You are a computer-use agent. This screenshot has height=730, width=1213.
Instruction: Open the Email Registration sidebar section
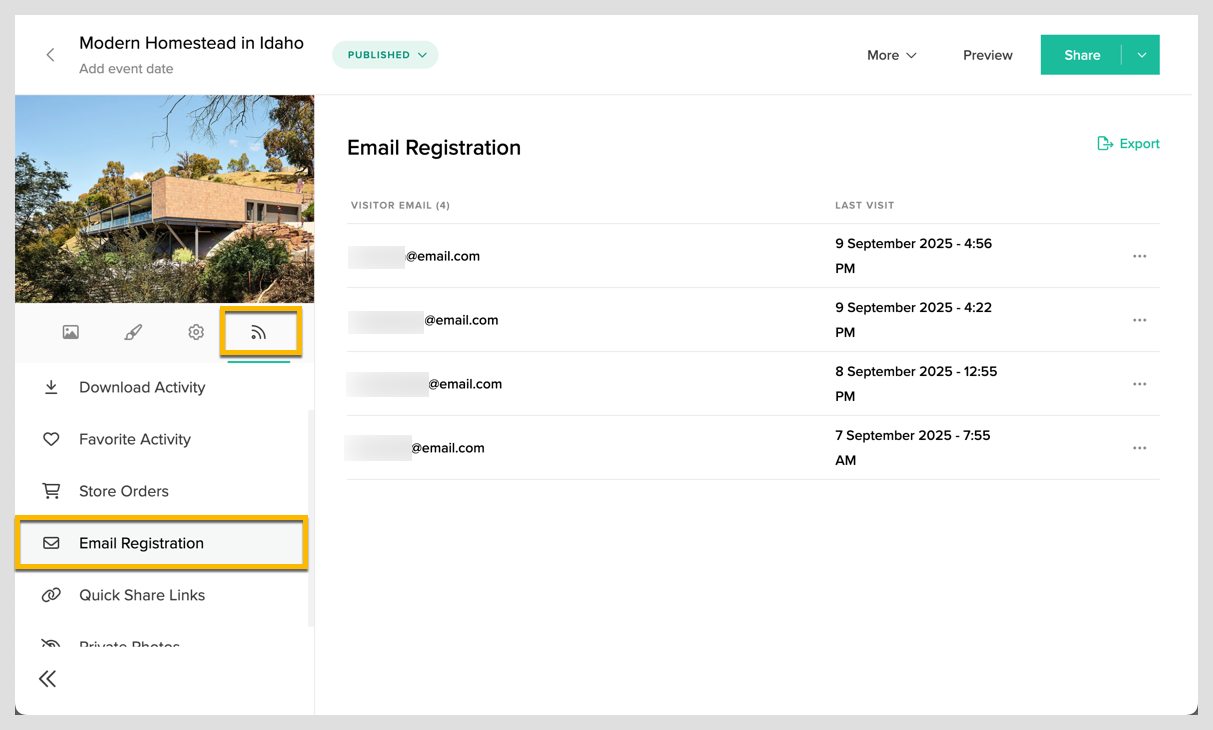point(143,543)
